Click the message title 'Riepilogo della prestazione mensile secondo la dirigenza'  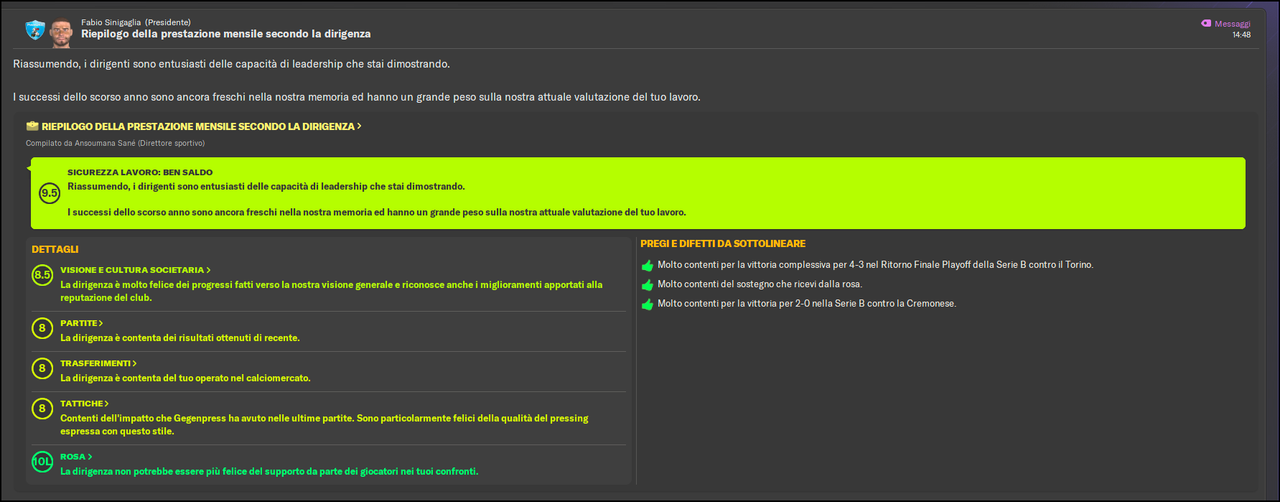click(x=226, y=33)
